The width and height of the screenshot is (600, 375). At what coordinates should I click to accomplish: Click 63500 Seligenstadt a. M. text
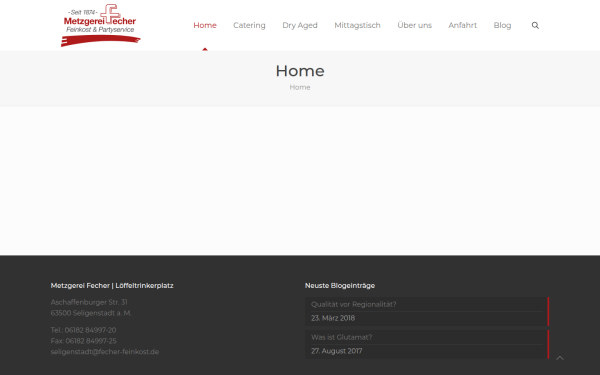91,313
